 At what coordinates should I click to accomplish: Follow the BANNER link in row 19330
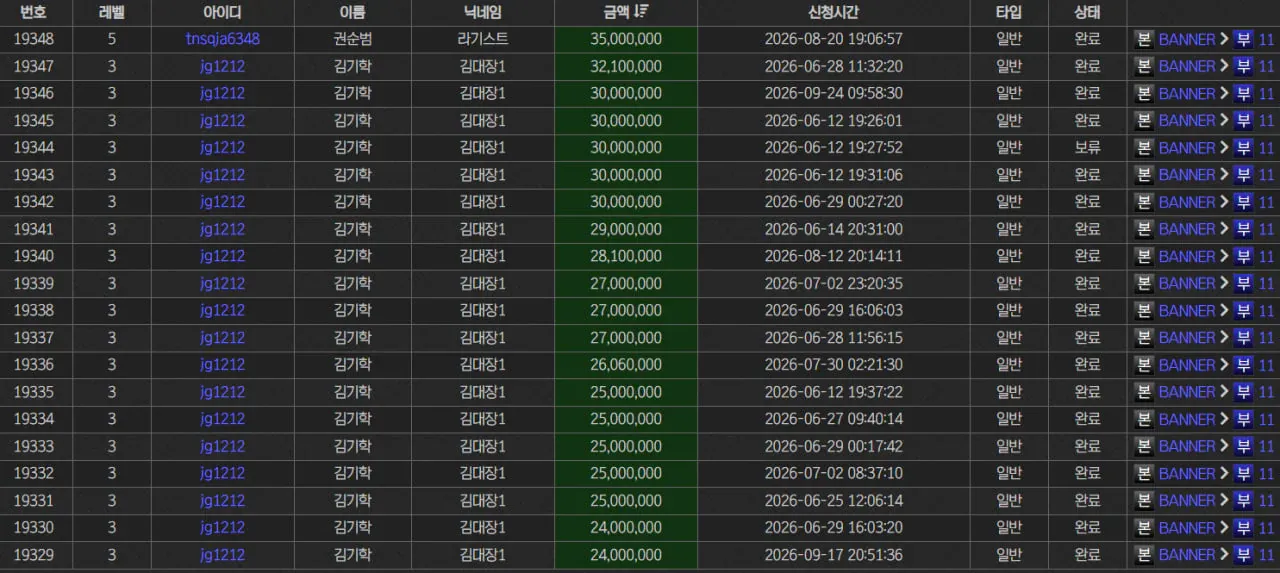point(1187,527)
